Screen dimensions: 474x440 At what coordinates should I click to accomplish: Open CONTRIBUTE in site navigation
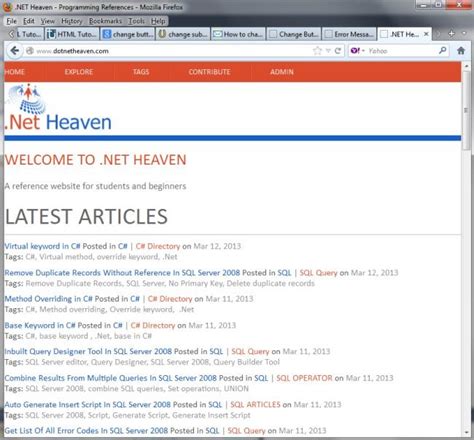[x=209, y=72]
